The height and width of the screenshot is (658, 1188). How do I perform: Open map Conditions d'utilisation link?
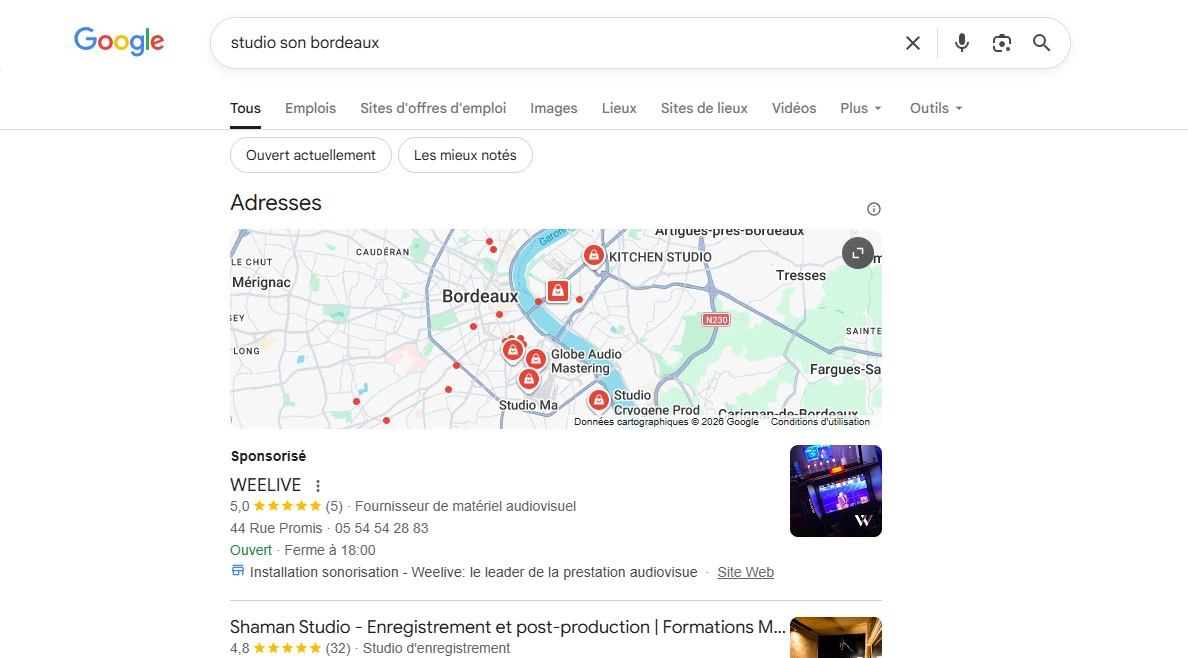(821, 422)
